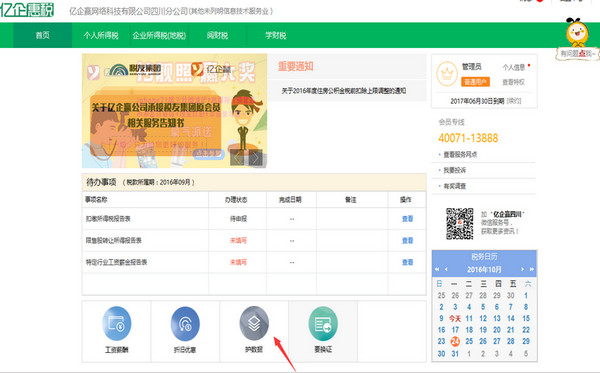The image size is (600, 373).
Task: Click the 扣缴所得税报告表 item name
Action: click(x=108, y=219)
